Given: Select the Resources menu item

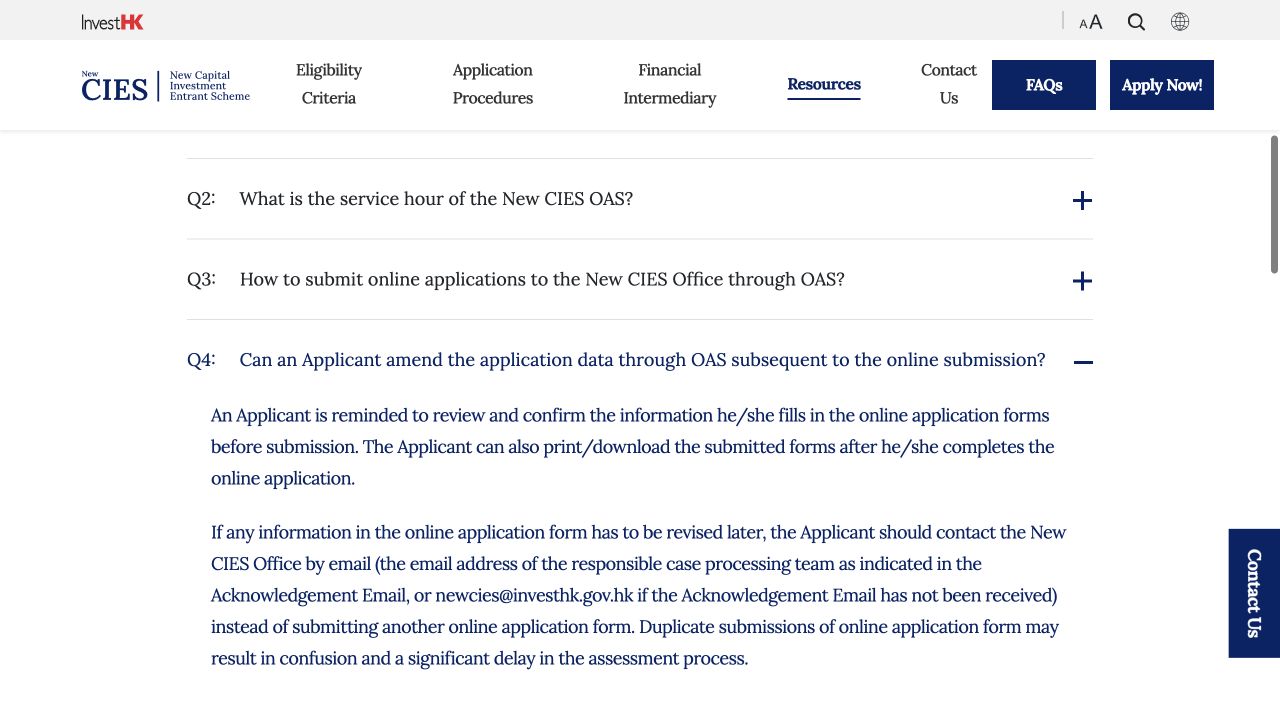Looking at the screenshot, I should click(x=824, y=85).
